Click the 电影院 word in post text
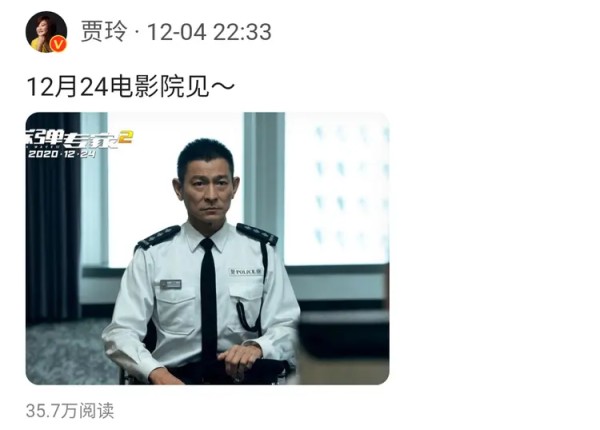 (x=148, y=87)
